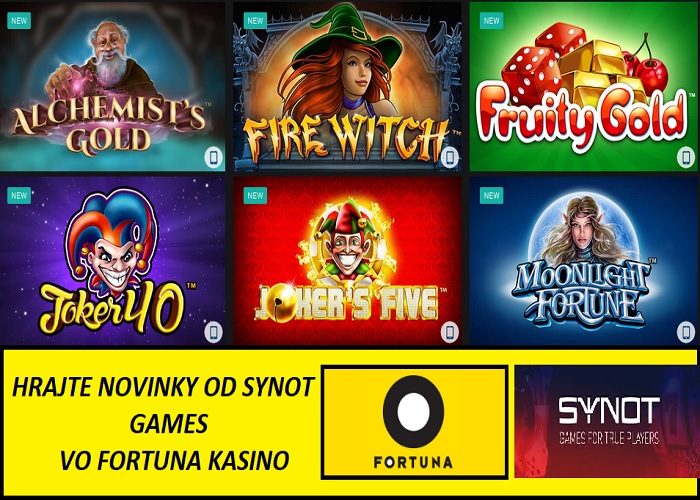Click mobile icon on Alchemist's Gold tile
This screenshot has height=500, width=700.
[213, 158]
